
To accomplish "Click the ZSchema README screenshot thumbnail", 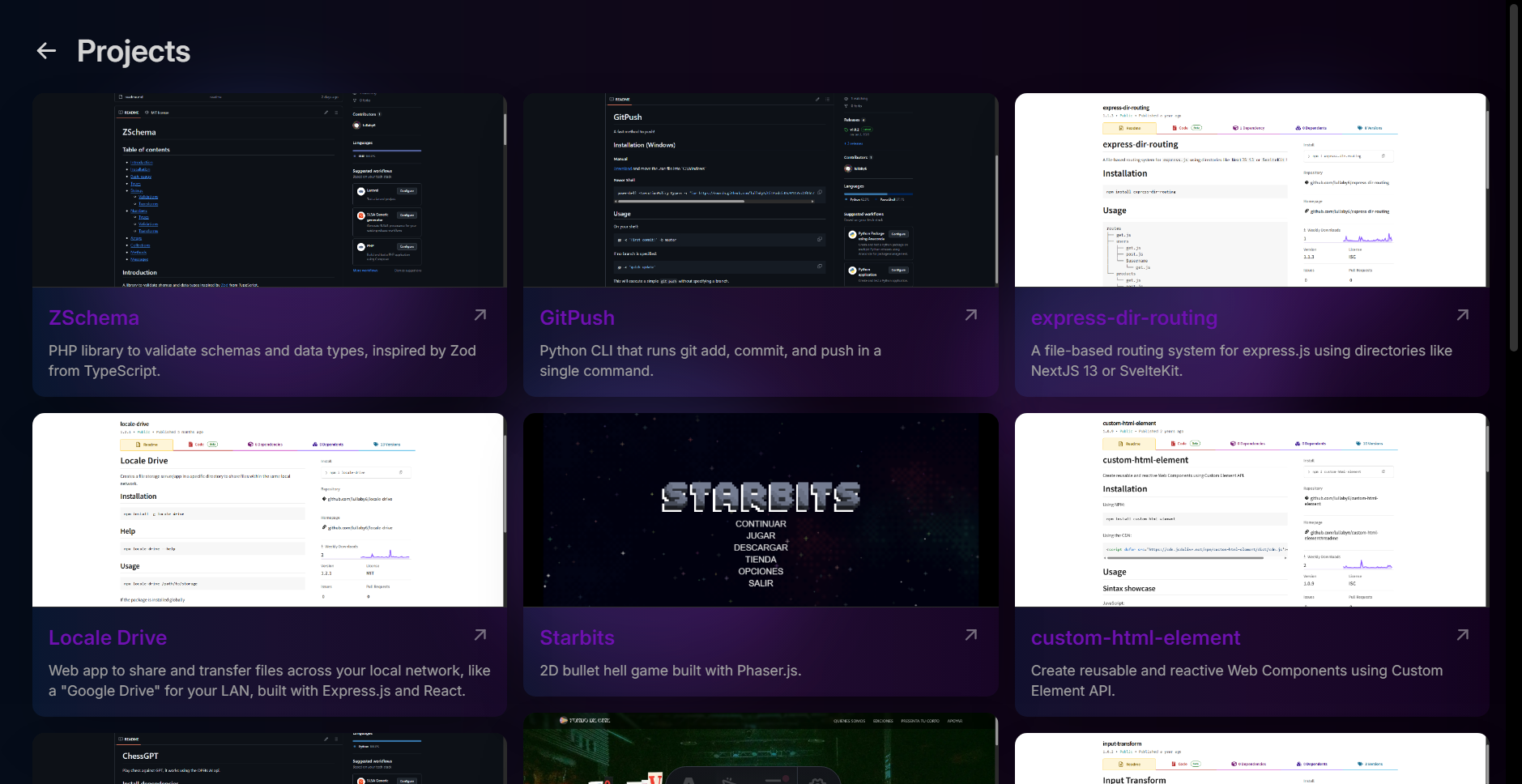I will 270,190.
